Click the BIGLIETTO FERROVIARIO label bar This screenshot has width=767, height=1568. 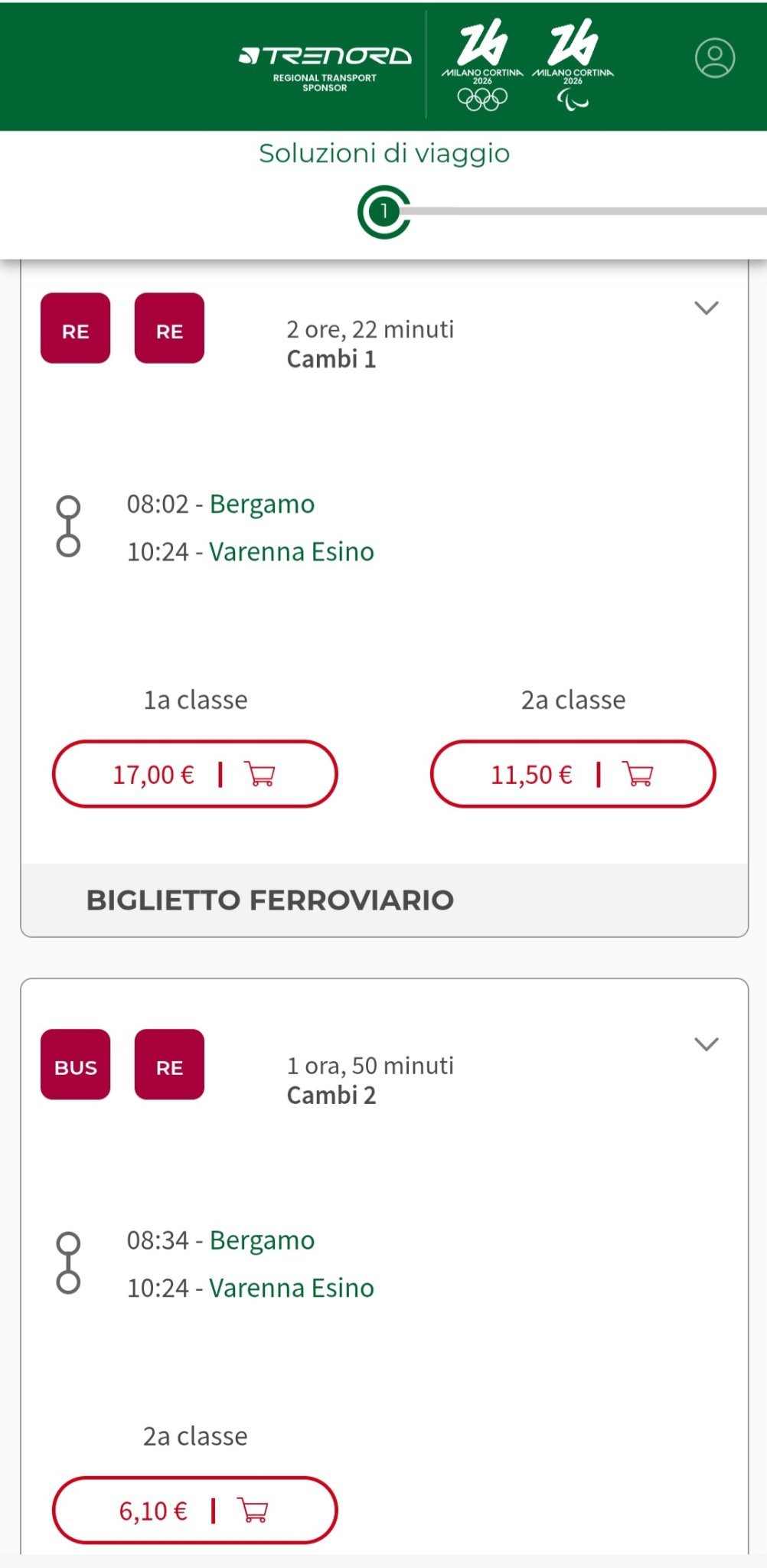point(384,900)
